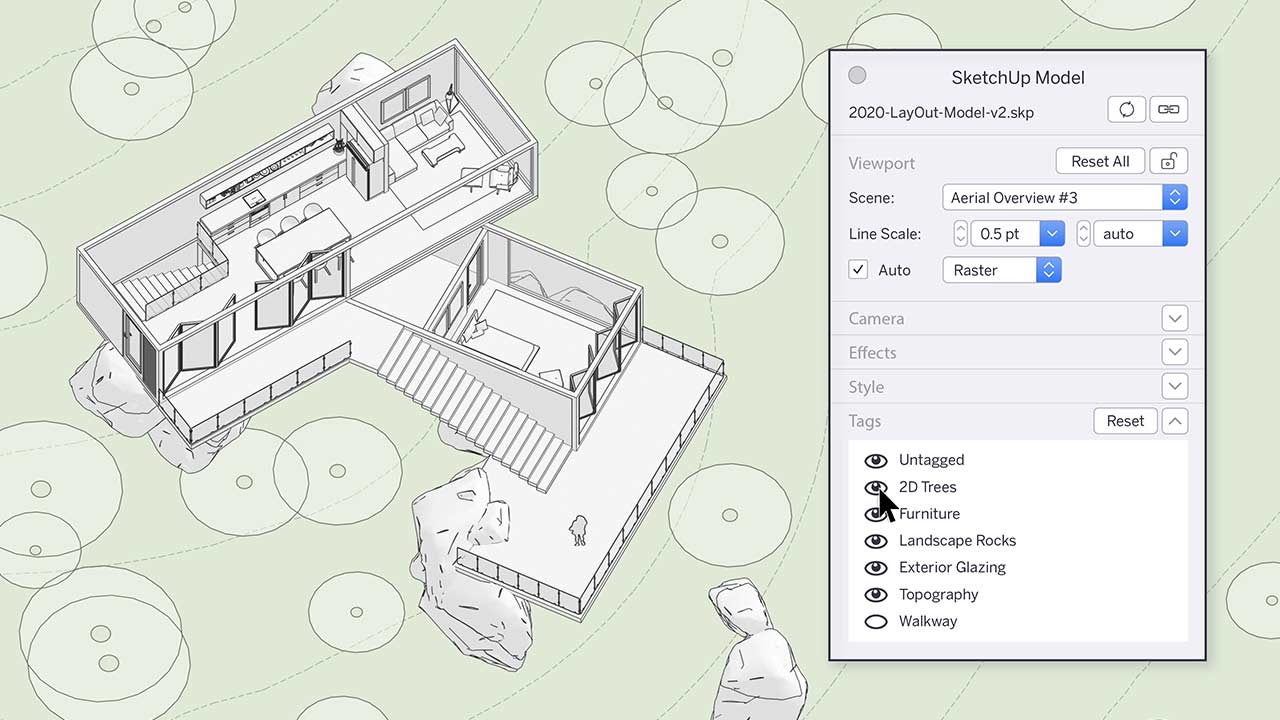Expand the Effects section
This screenshot has width=1280, height=720.
[1174, 353]
